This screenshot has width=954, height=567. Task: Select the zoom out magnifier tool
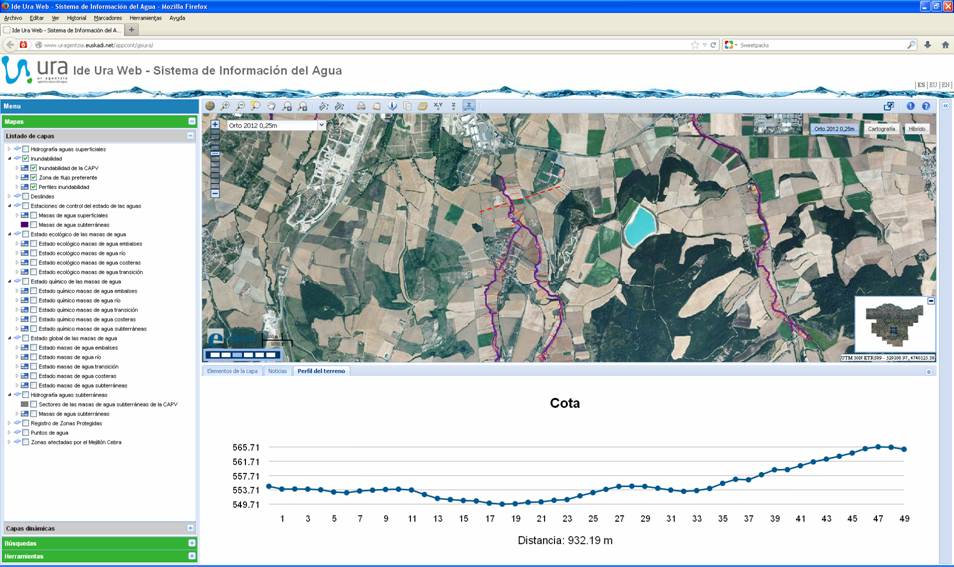point(241,106)
